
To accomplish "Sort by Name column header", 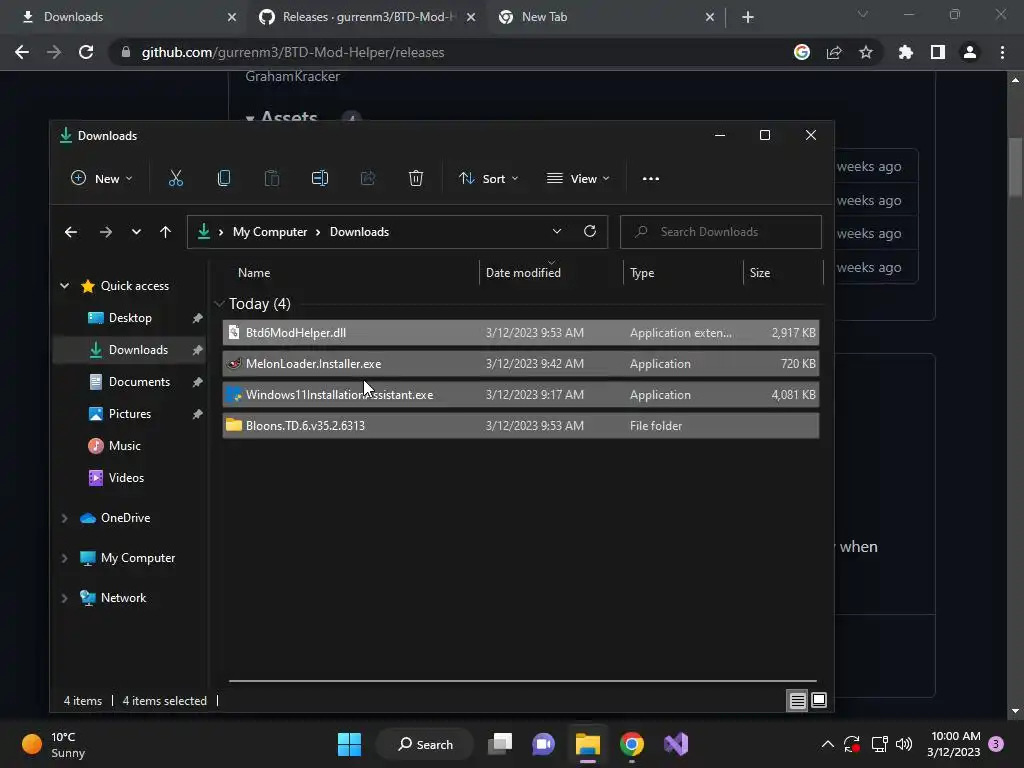I will pos(254,273).
